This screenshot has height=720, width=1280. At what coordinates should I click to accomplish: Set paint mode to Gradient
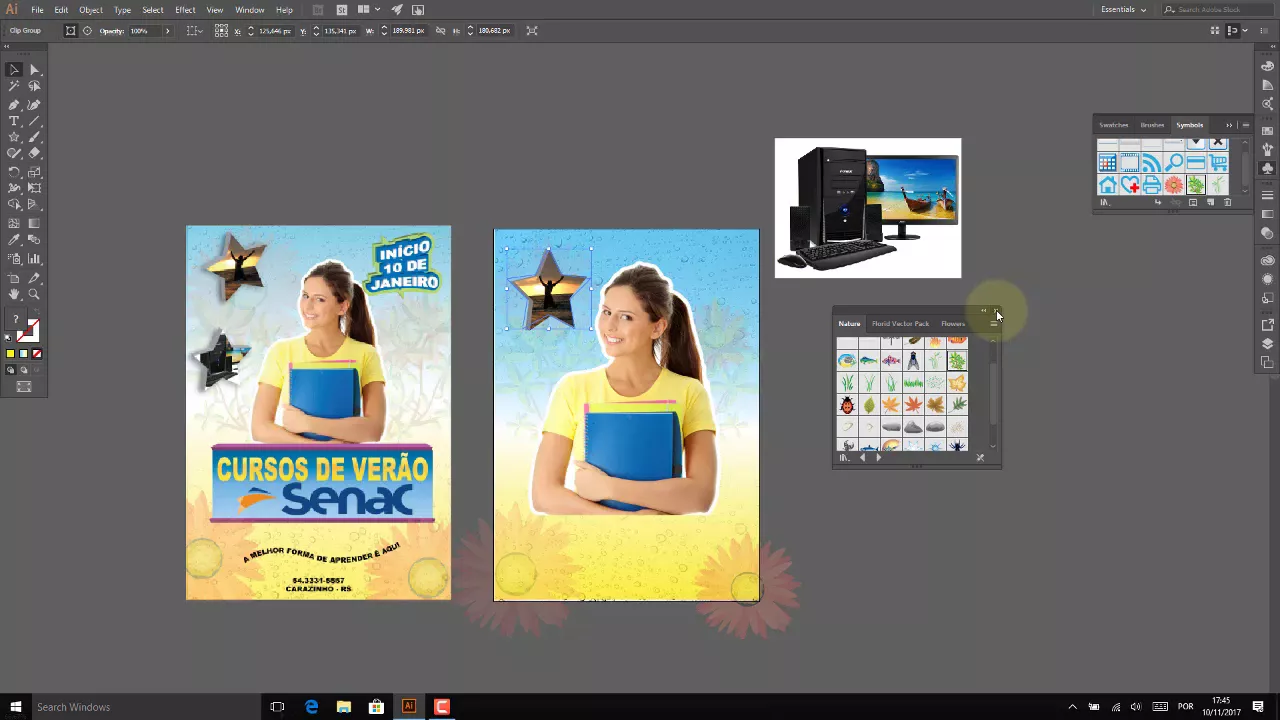point(24,353)
